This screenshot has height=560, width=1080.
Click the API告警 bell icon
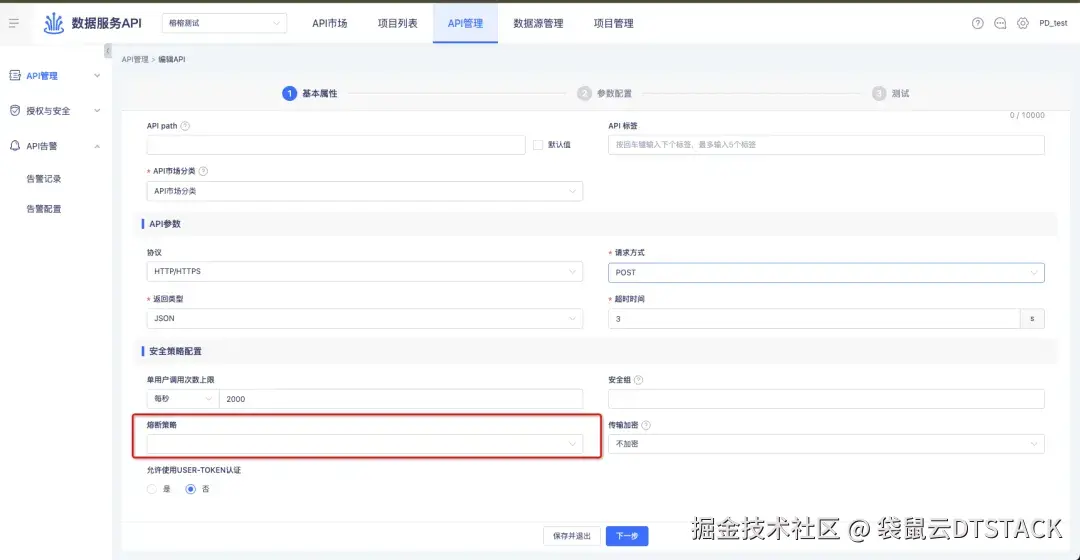point(15,146)
